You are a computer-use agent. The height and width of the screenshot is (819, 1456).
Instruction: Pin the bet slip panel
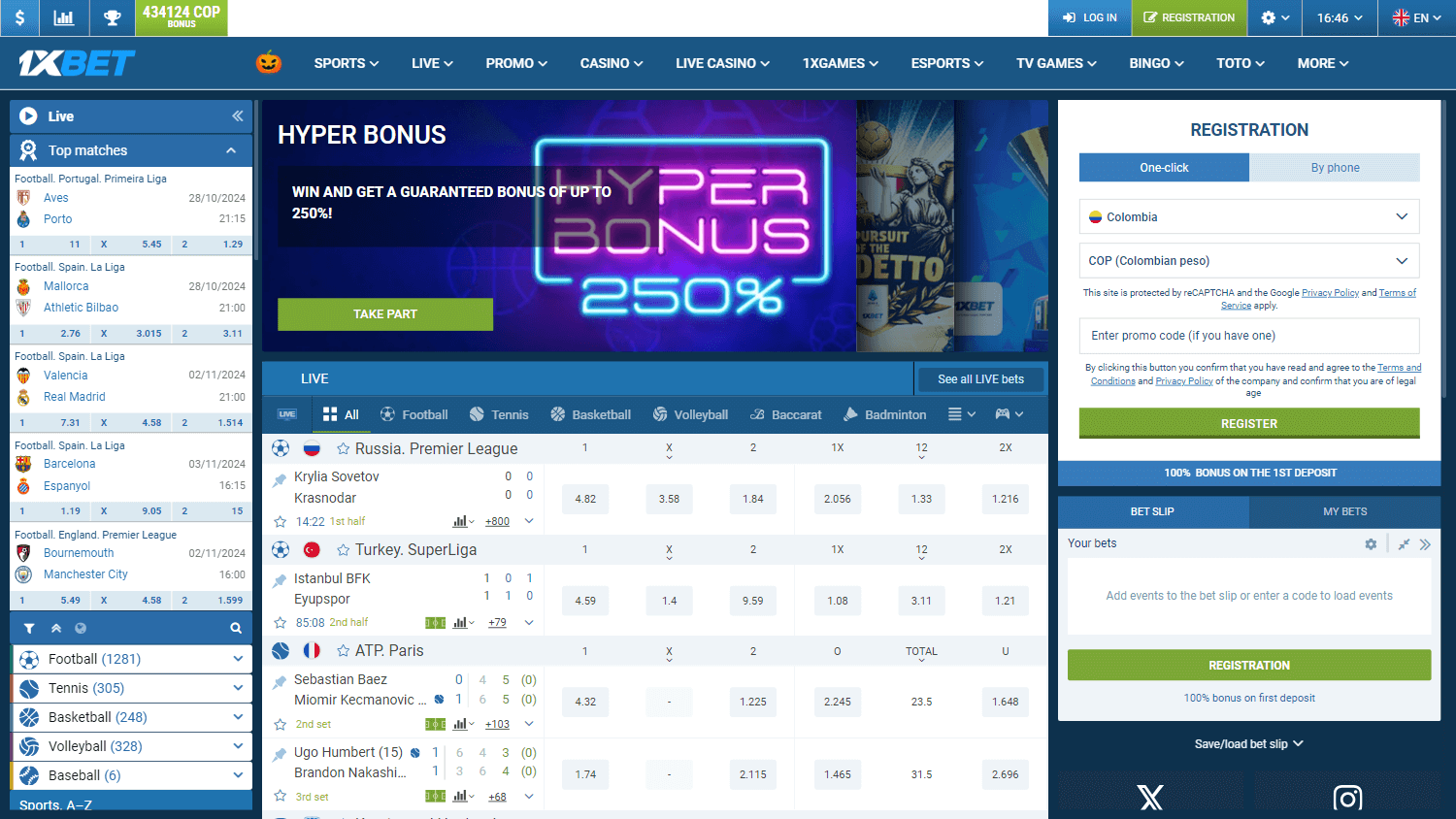coord(1404,544)
